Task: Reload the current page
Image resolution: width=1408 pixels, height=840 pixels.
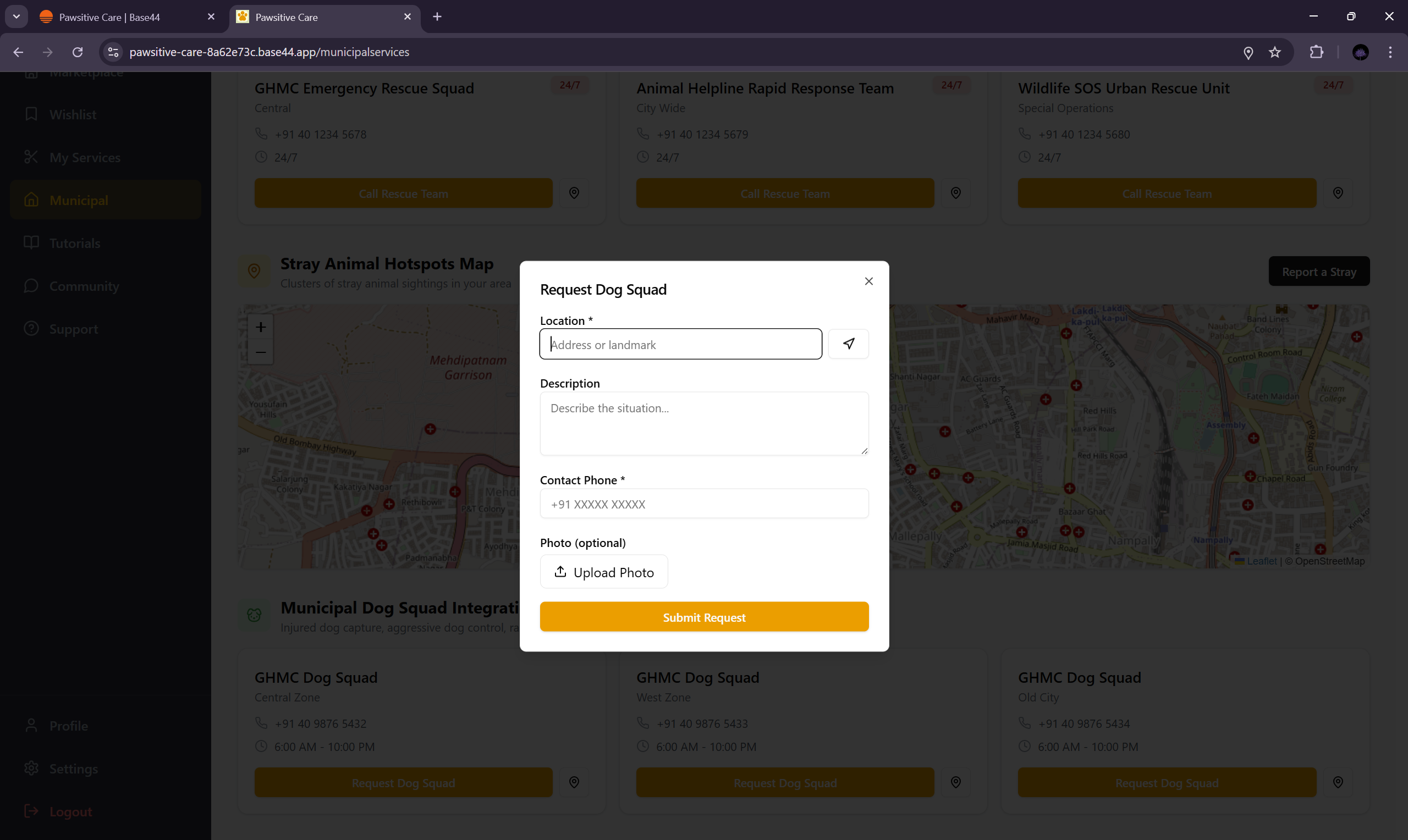Action: coord(78,52)
